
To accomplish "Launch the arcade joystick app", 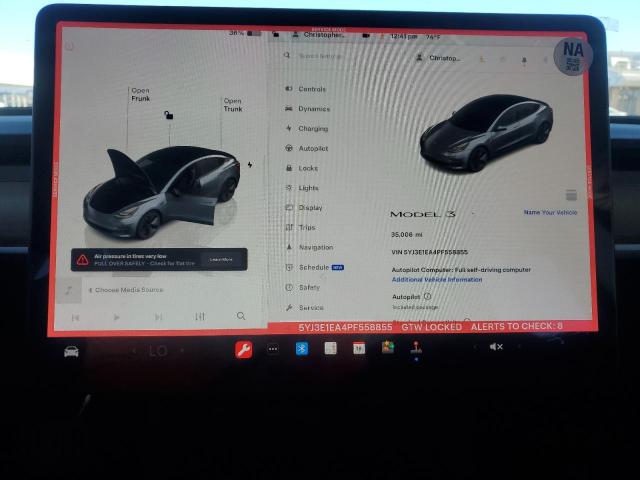I will click(416, 348).
